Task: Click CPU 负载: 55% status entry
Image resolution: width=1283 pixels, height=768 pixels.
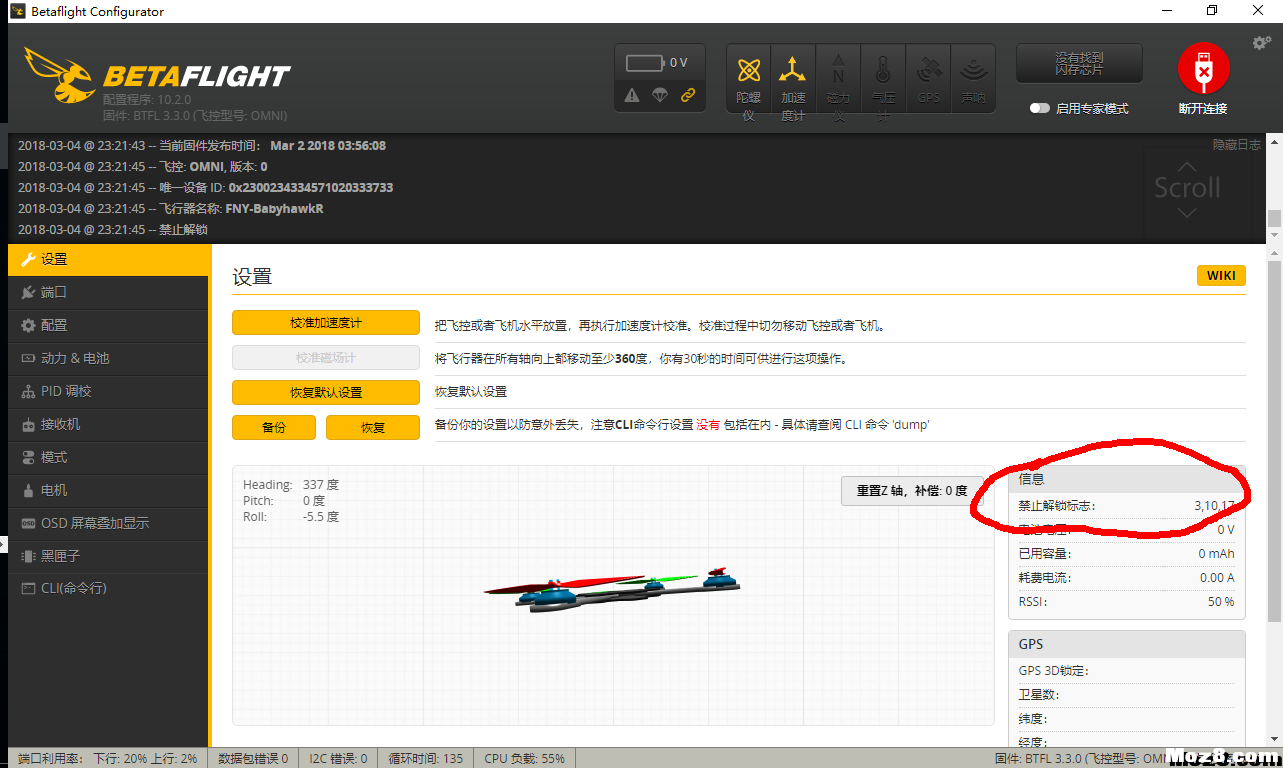Action: [x=525, y=759]
